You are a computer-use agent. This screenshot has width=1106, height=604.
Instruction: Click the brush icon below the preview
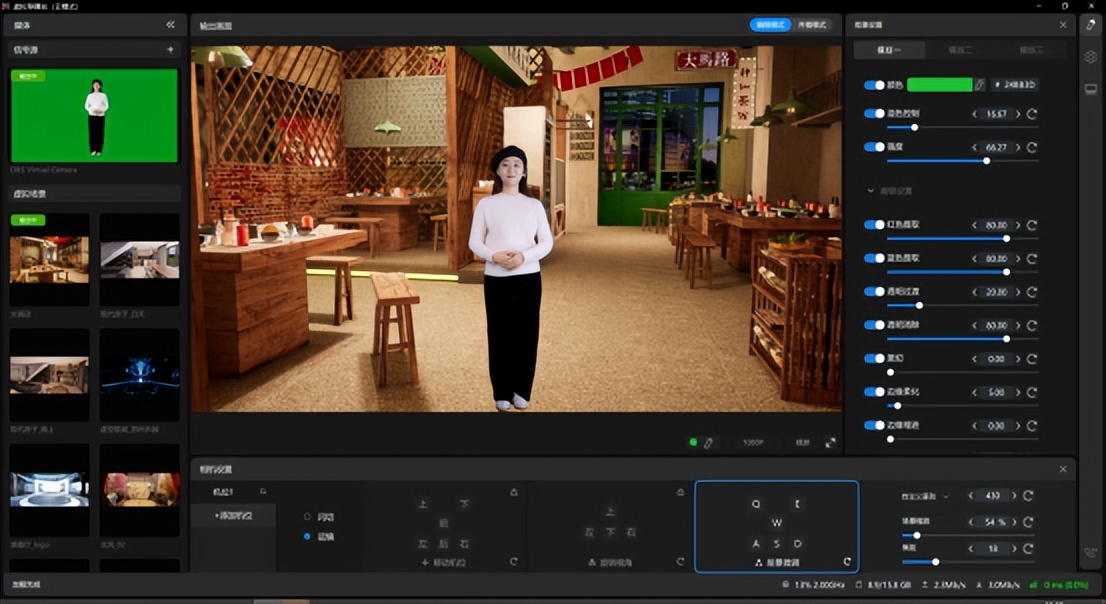coord(708,442)
